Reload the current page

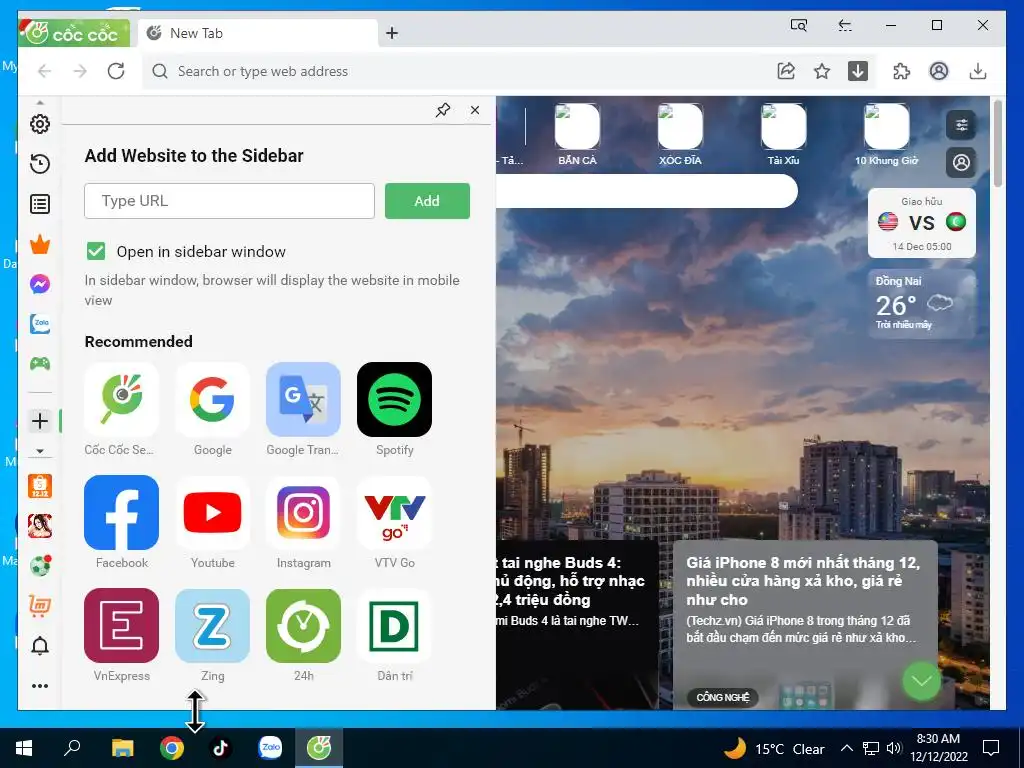click(x=116, y=71)
